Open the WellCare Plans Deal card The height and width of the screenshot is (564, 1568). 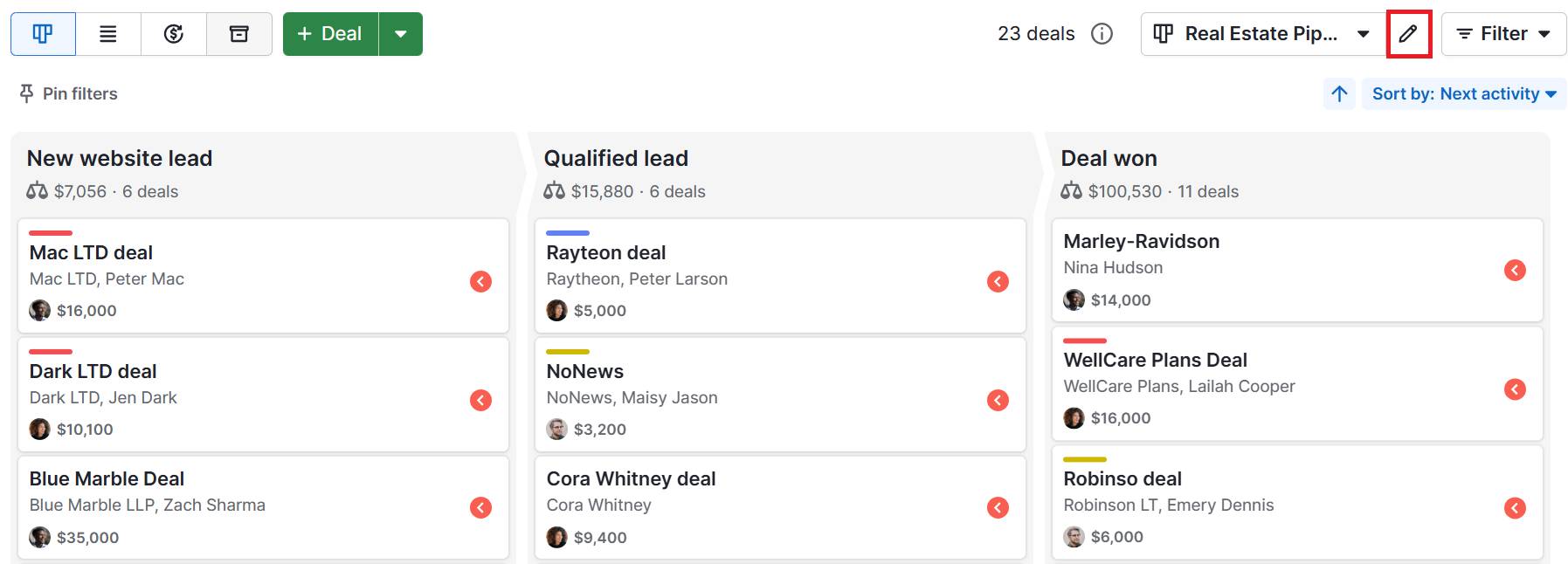[1155, 360]
